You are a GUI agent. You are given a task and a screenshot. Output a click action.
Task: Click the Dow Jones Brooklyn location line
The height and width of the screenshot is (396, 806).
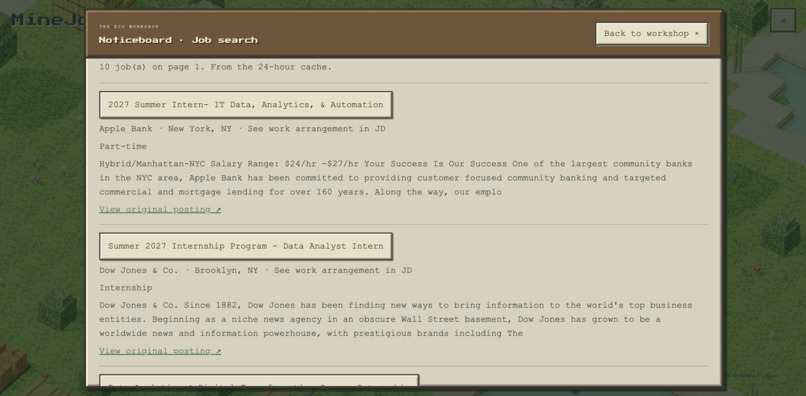click(x=255, y=271)
